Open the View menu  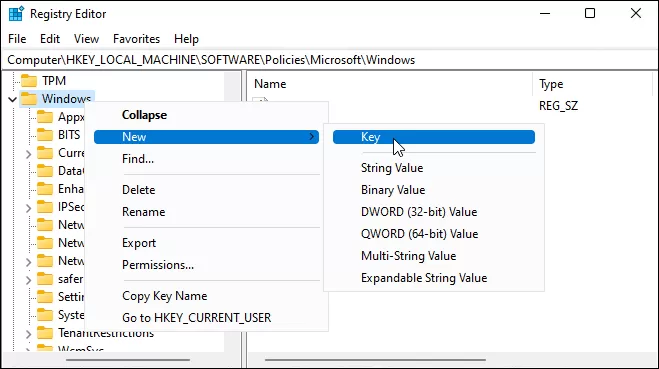[x=87, y=39]
